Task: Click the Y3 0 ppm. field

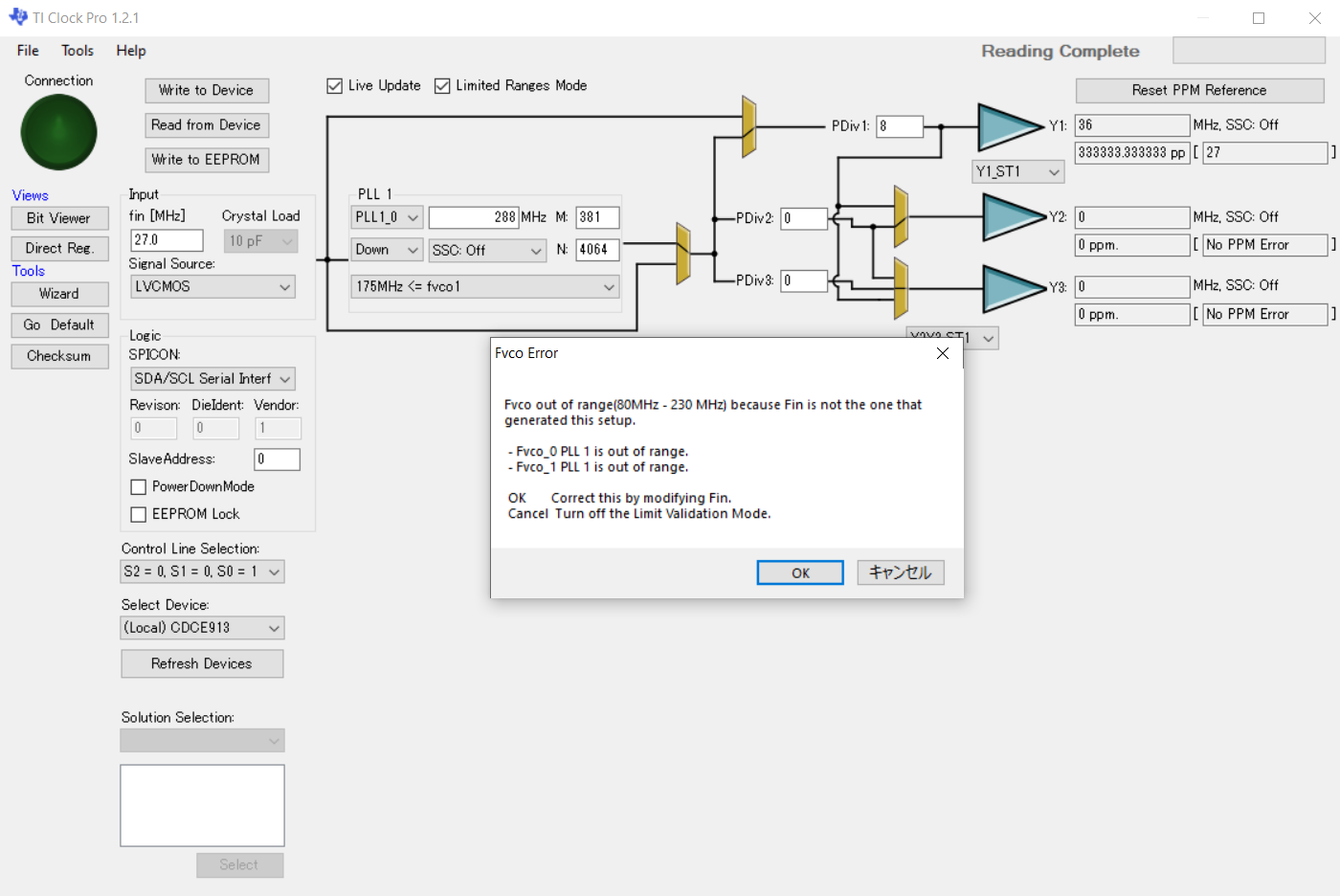Action: click(1132, 314)
